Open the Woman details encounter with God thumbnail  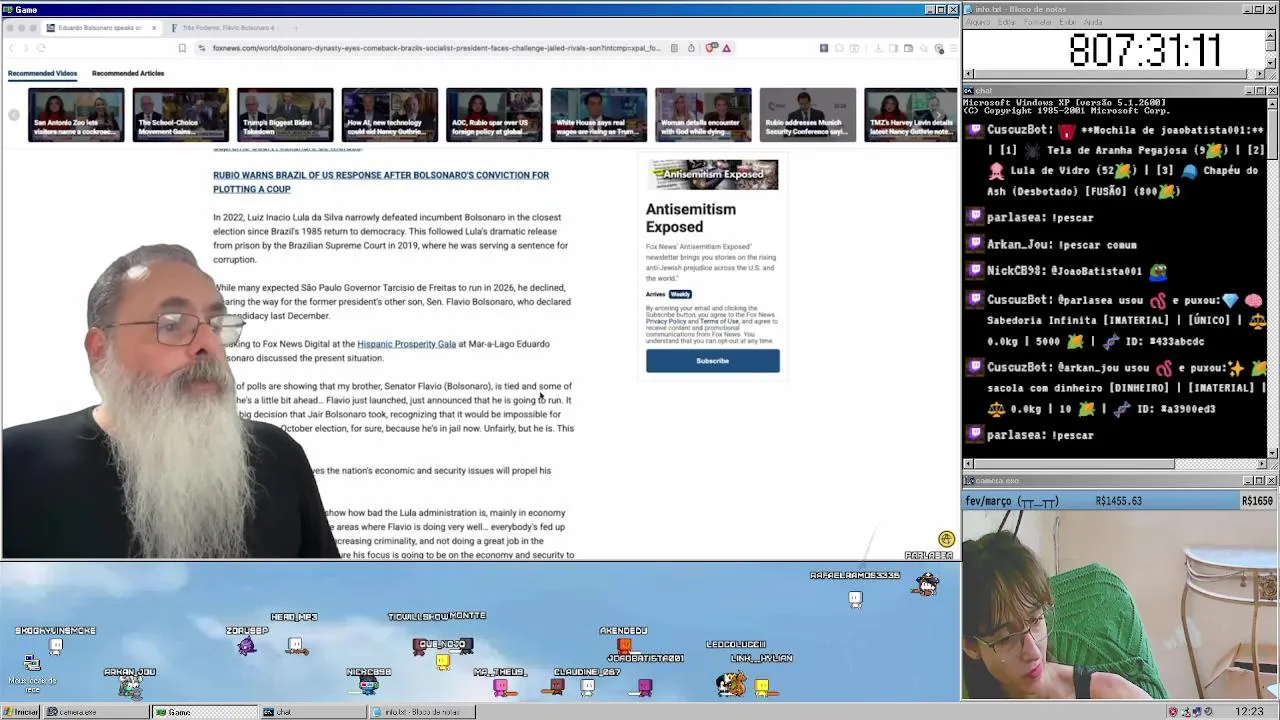(703, 115)
